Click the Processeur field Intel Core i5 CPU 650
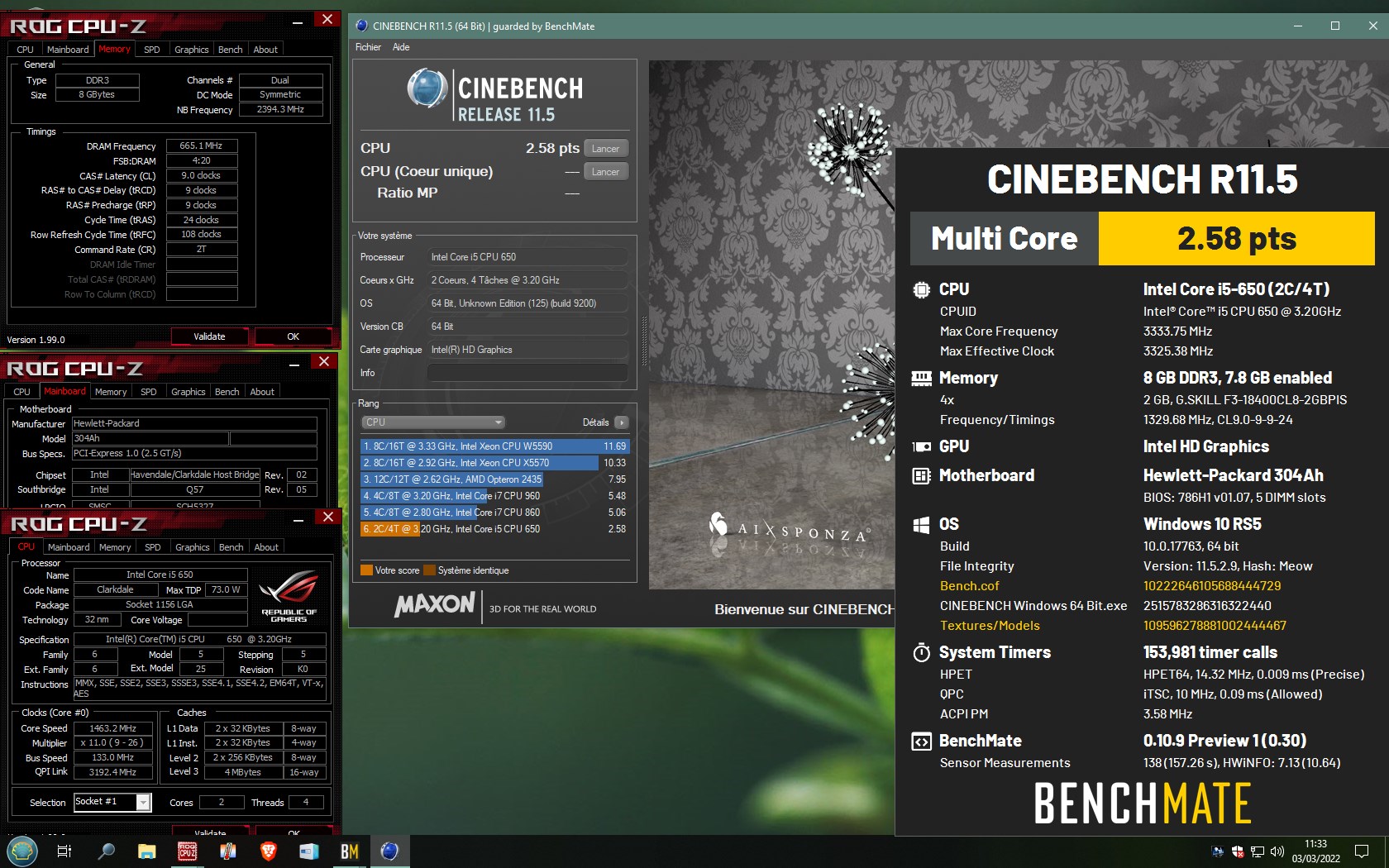The width and height of the screenshot is (1389, 868). (527, 257)
